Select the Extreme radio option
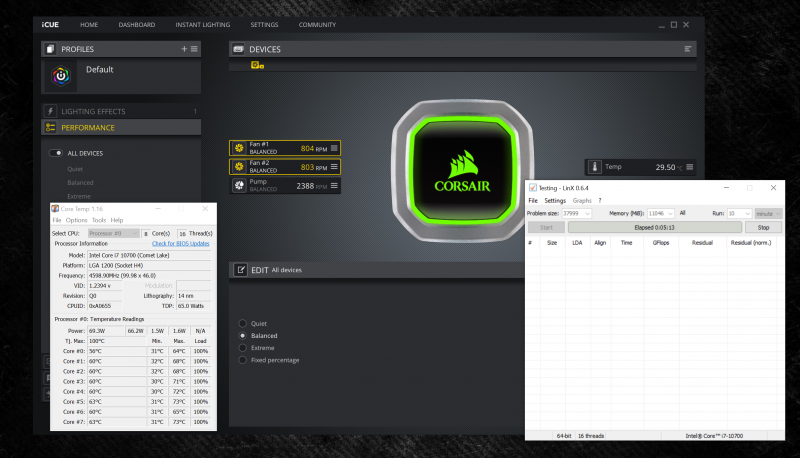 (x=242, y=347)
